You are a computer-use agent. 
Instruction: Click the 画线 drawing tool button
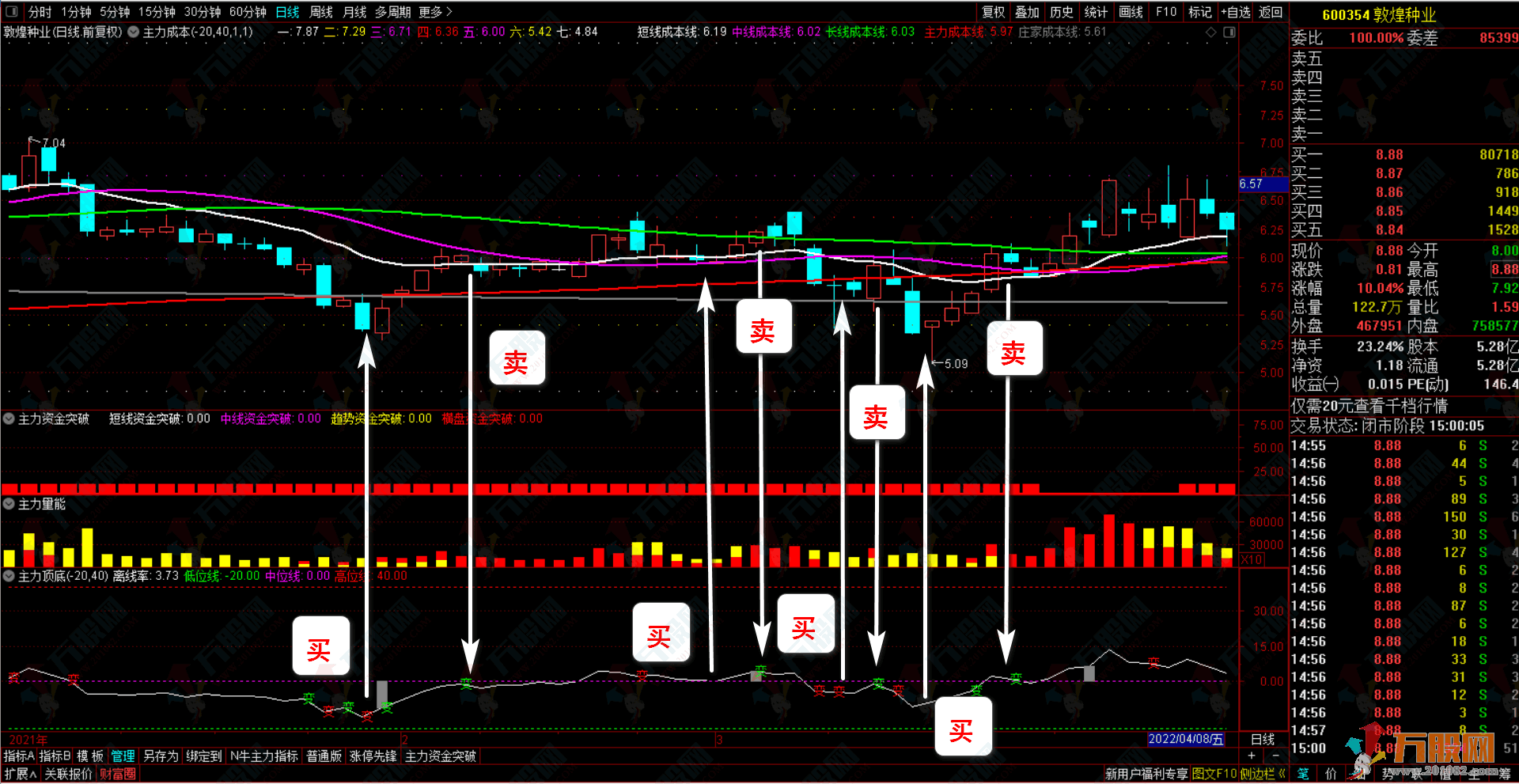click(x=1131, y=12)
